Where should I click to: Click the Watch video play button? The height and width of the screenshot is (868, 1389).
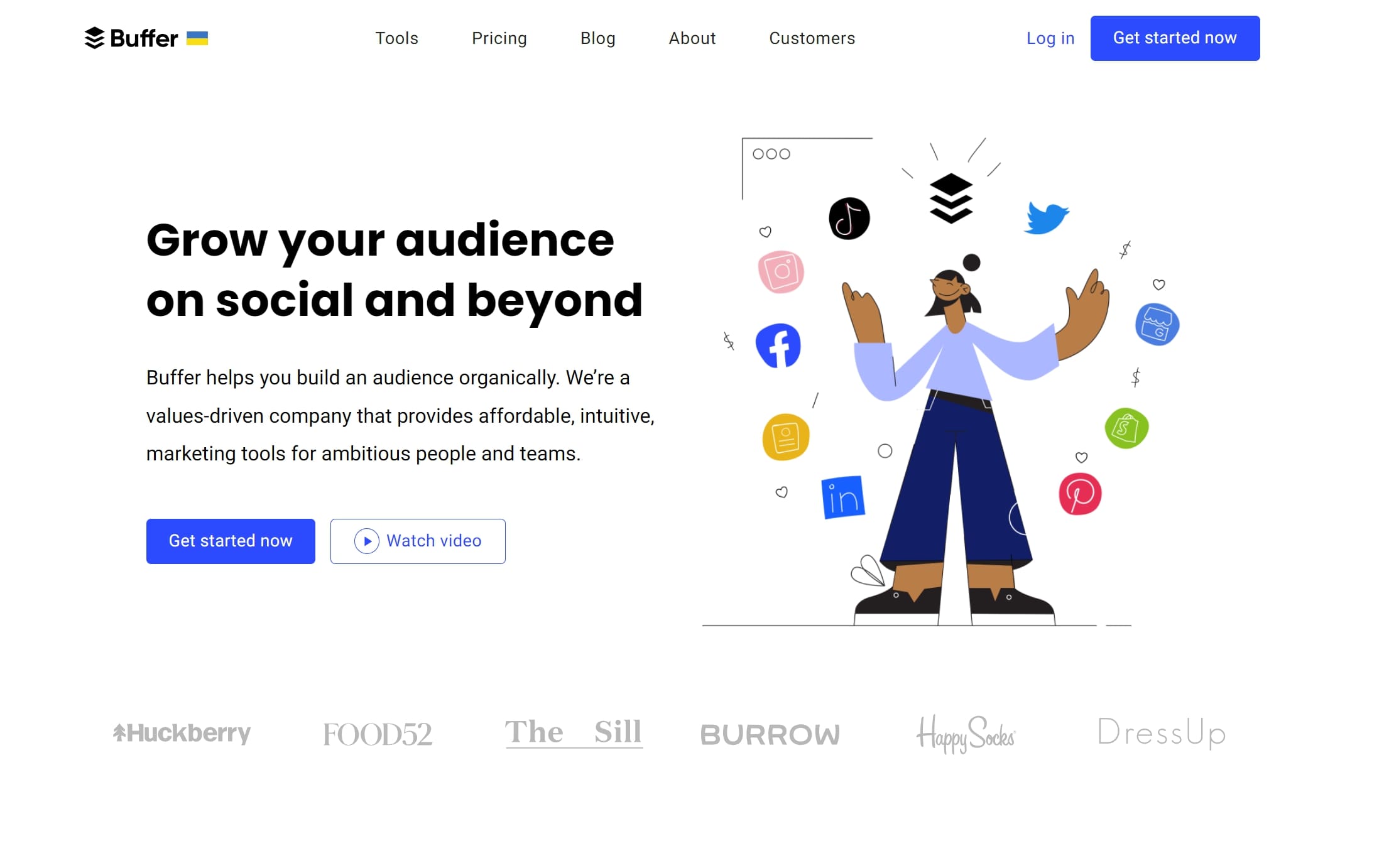(x=366, y=541)
